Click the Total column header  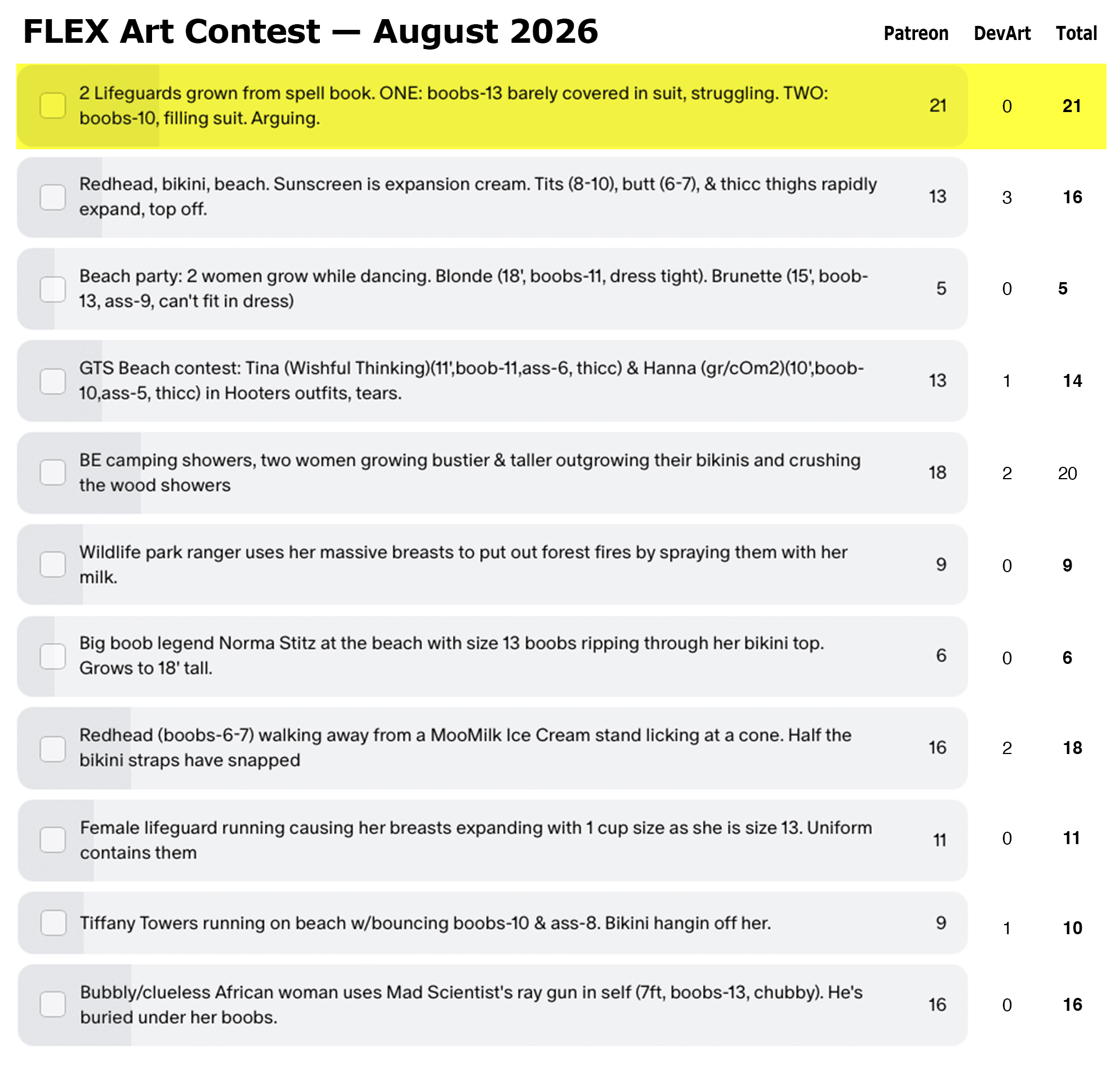click(1076, 34)
